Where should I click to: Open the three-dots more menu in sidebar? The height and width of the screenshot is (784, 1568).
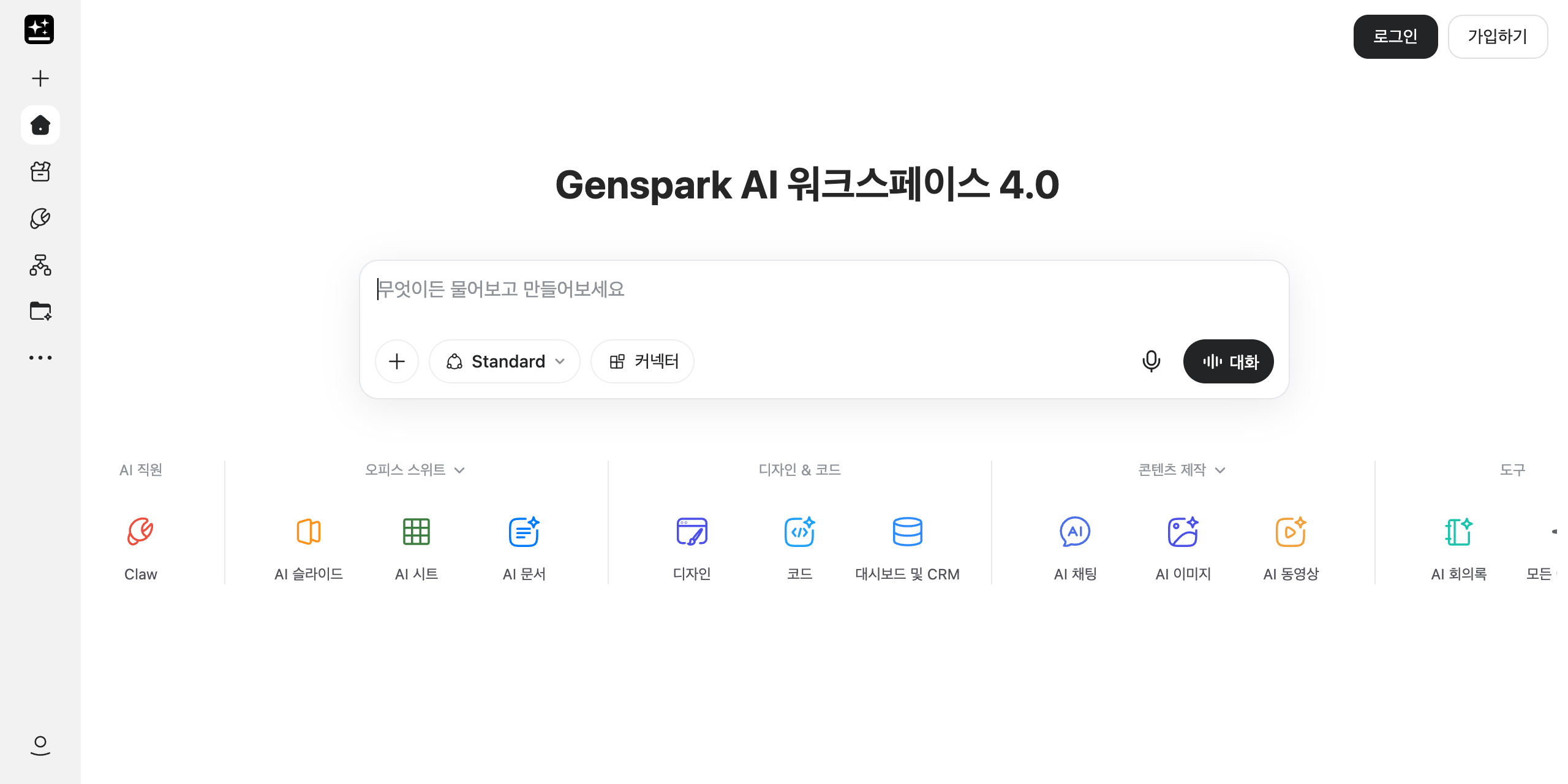tap(40, 358)
